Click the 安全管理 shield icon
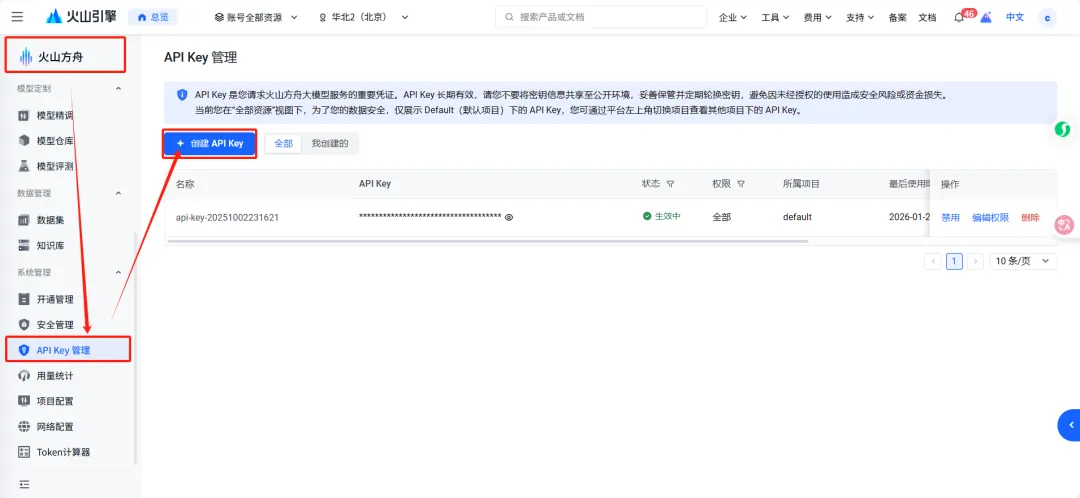 pos(23,324)
